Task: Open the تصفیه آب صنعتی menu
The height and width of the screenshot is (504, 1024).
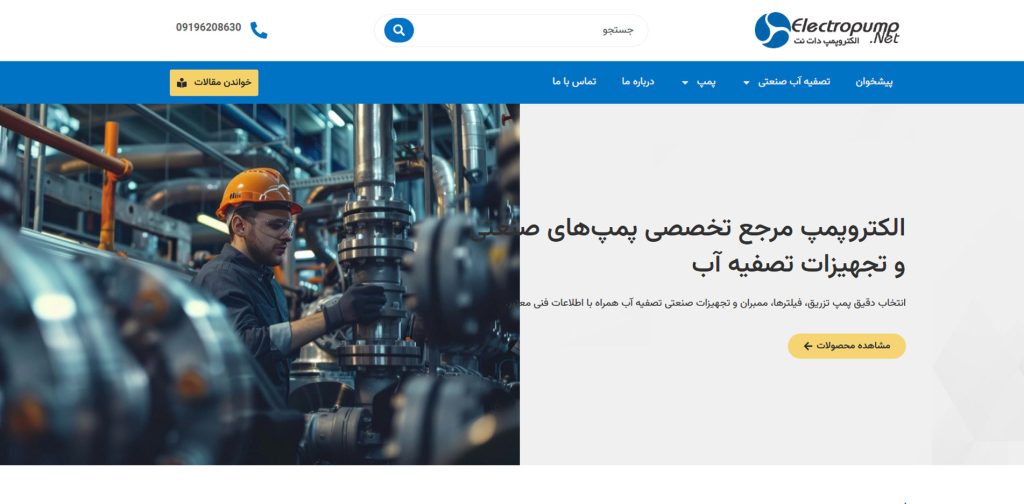Action: [793, 82]
